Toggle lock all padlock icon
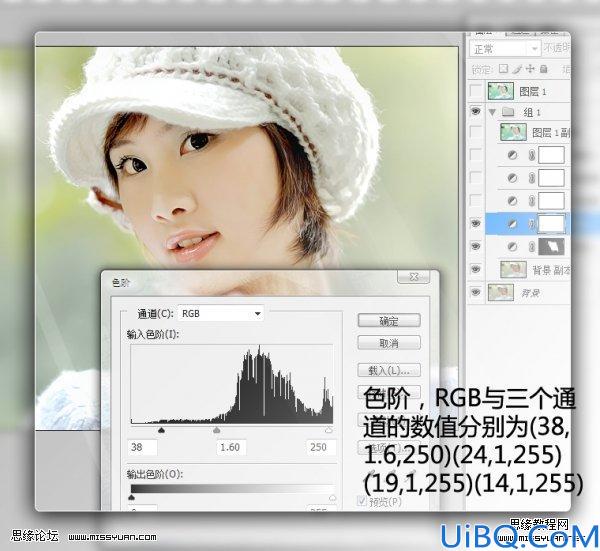Viewport: 600px width, 551px height. pos(543,69)
